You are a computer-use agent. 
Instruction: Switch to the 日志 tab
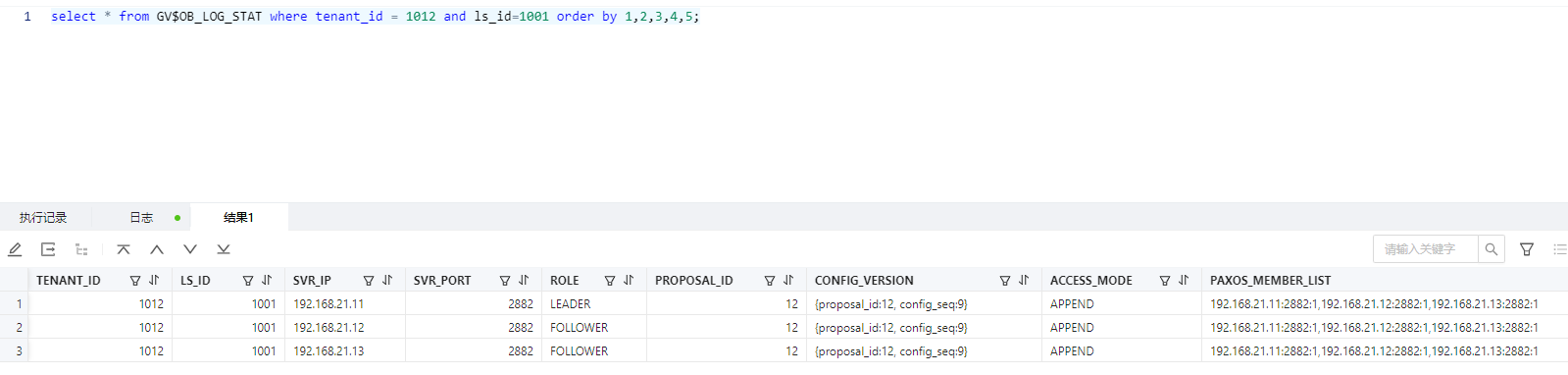[141, 218]
